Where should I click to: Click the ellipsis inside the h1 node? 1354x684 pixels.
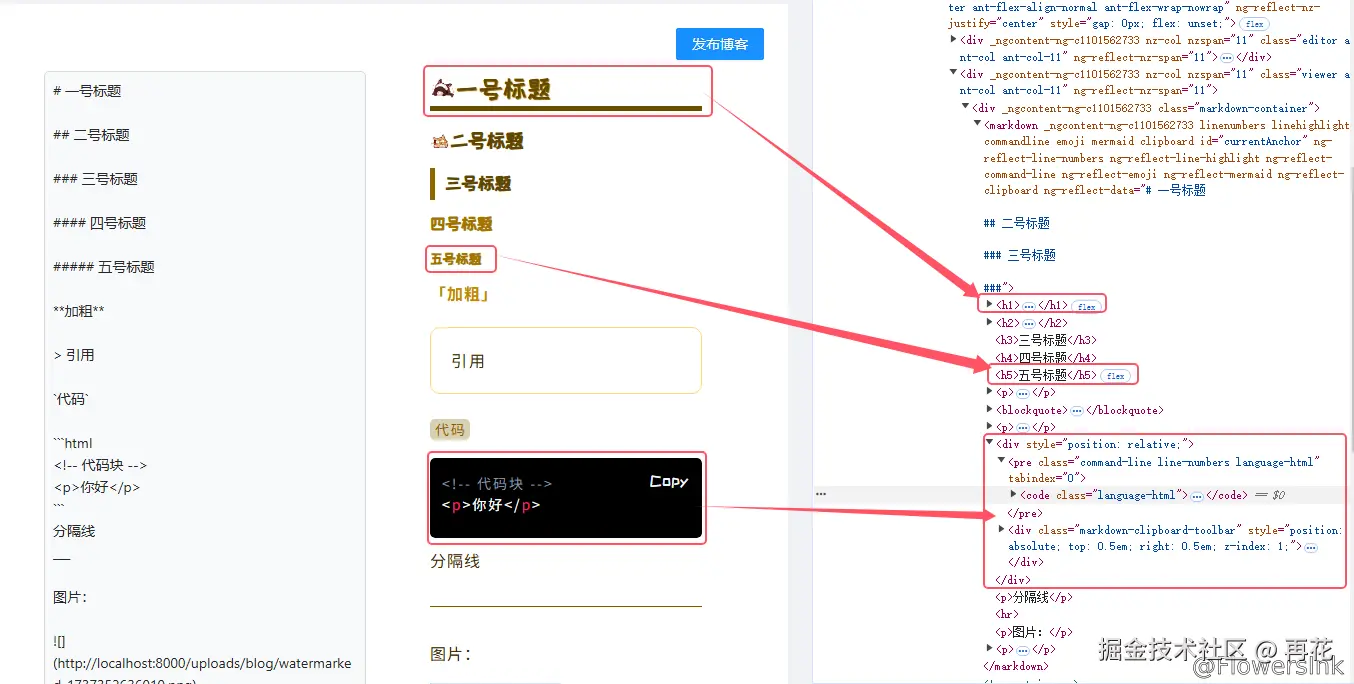click(1028, 305)
